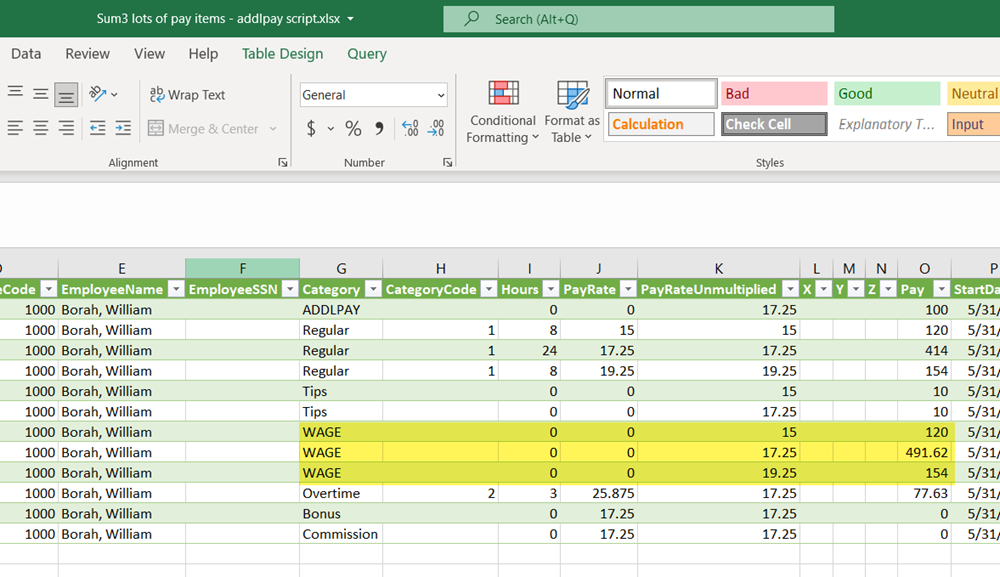Toggle Bottom Align vertical alignment

point(66,94)
